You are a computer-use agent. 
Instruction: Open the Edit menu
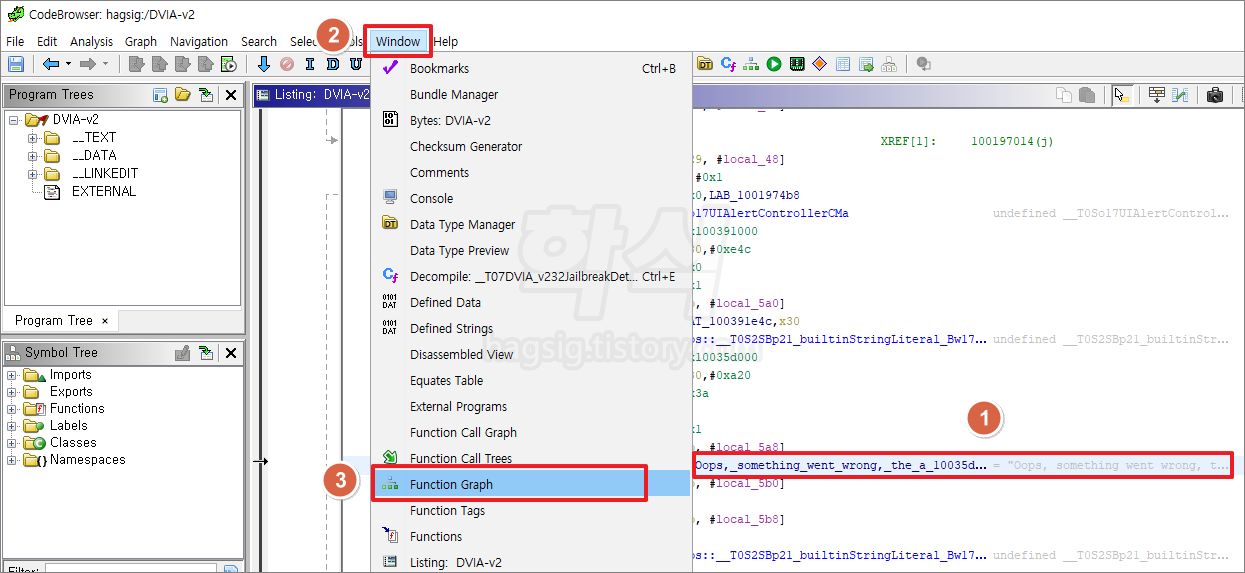point(47,41)
